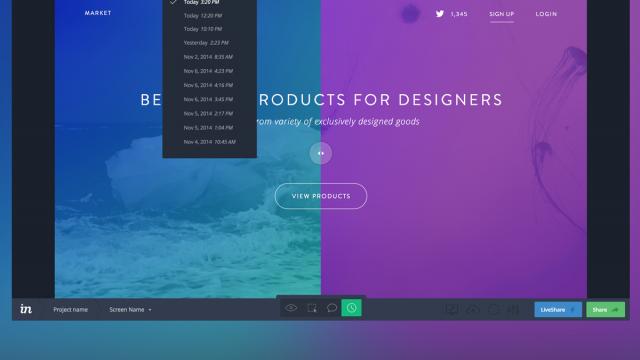Open the Screen Name dropdown
The width and height of the screenshot is (640, 360).
pos(130,310)
